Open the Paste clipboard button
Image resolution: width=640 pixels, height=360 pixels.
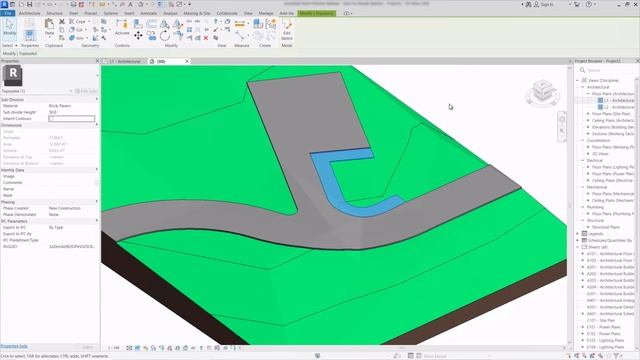[x=49, y=27]
